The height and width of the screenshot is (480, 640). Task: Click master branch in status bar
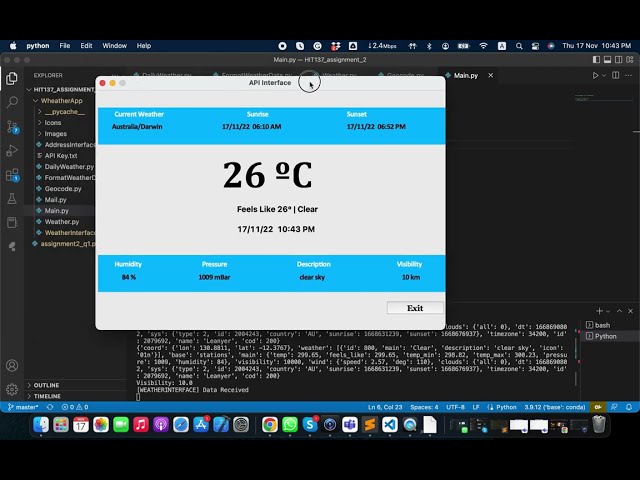tap(23, 407)
